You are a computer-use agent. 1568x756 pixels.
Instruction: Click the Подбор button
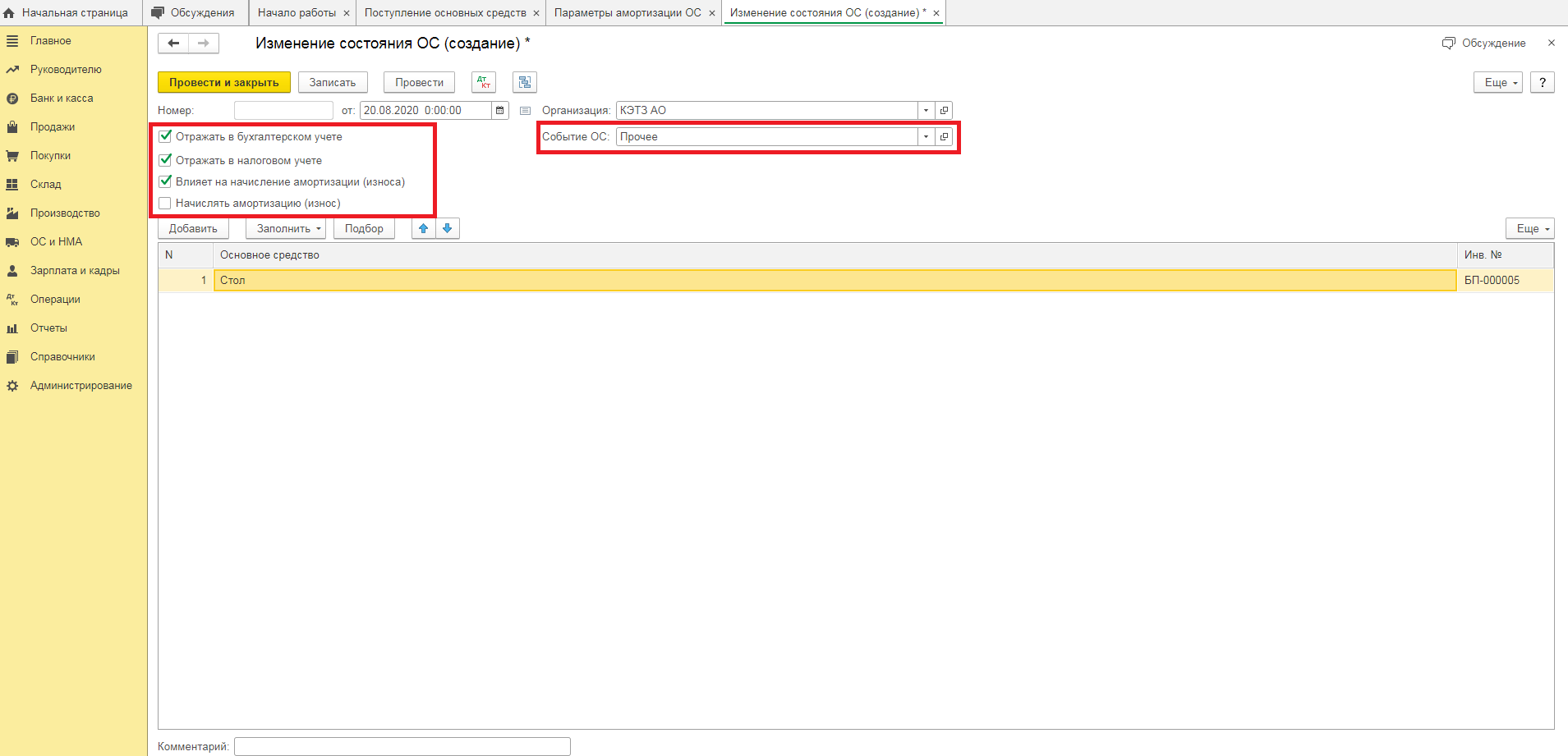click(x=364, y=228)
